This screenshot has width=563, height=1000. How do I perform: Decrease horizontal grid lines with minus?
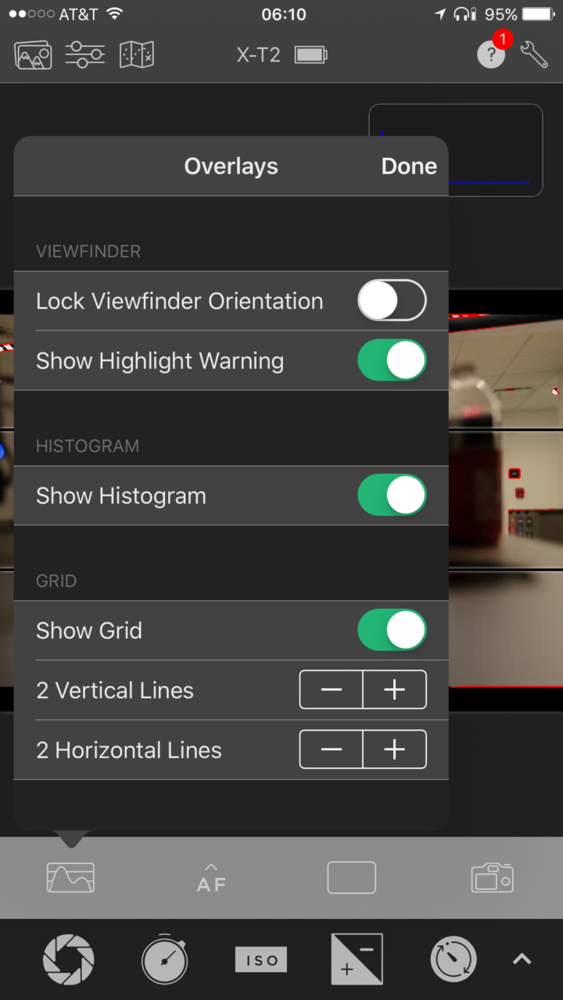pyautogui.click(x=331, y=749)
